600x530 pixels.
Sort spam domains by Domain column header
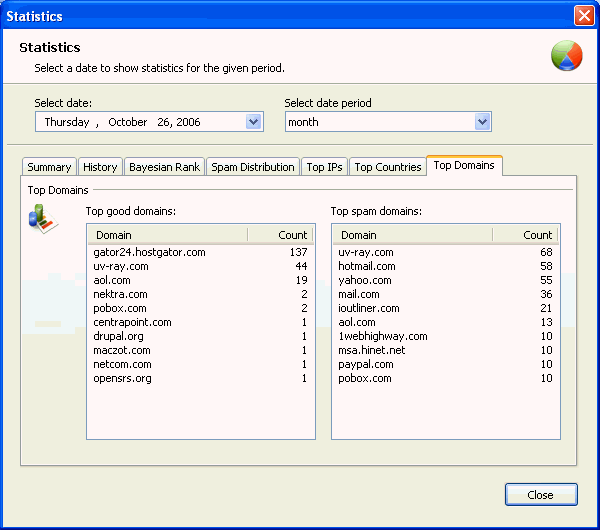point(412,235)
